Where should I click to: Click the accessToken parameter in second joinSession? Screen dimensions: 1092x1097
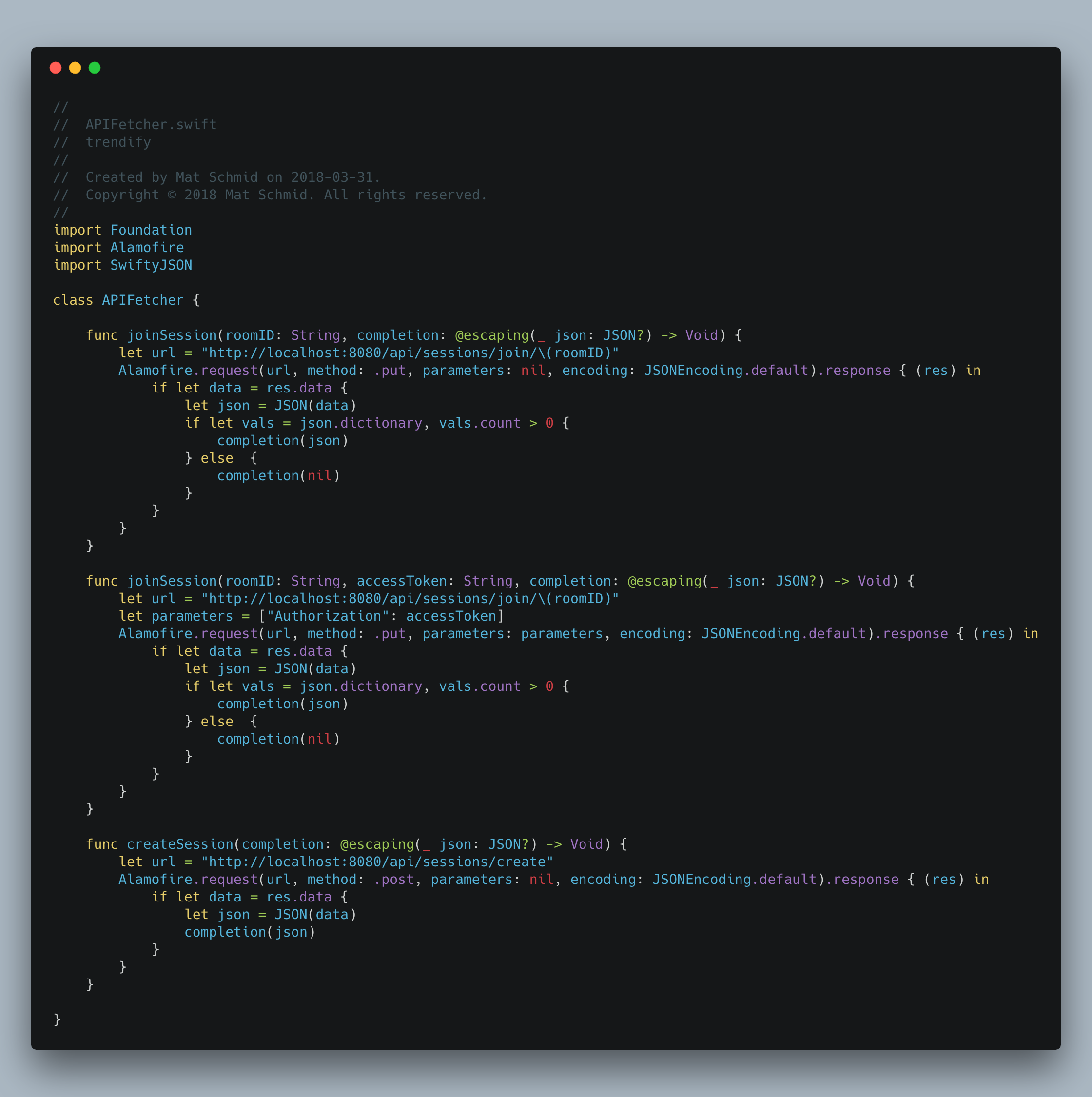(402, 582)
